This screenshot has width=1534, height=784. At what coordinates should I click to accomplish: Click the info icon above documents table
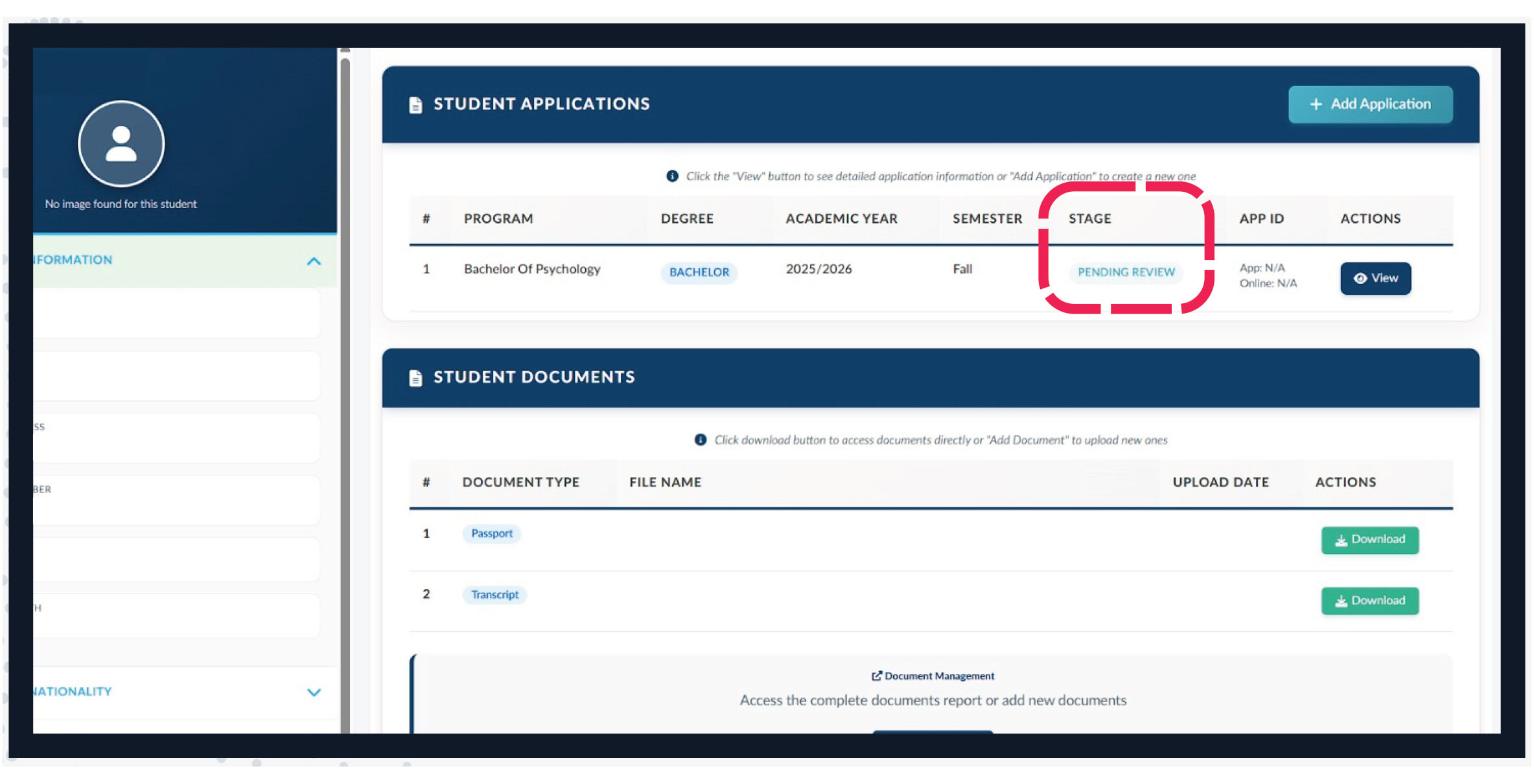pos(700,440)
